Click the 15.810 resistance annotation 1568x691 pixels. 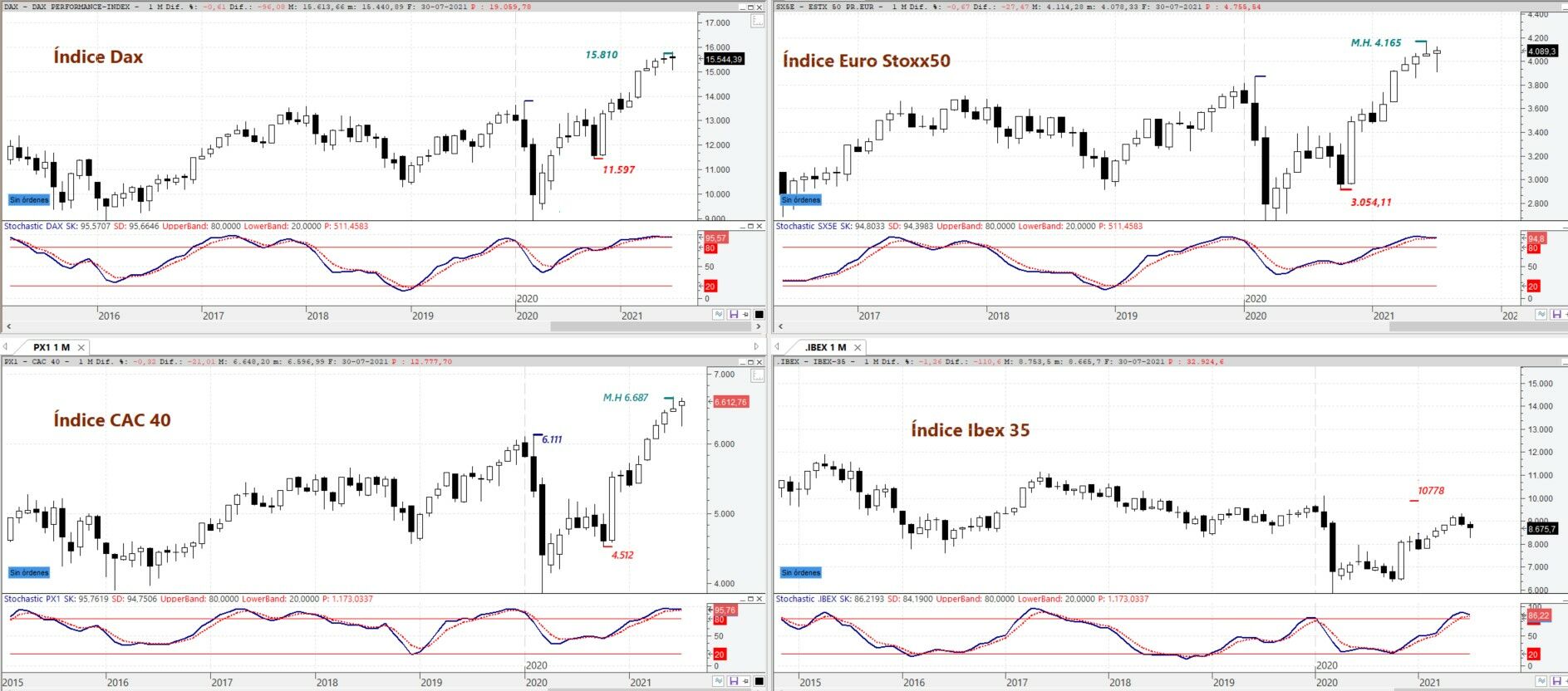[x=602, y=55]
